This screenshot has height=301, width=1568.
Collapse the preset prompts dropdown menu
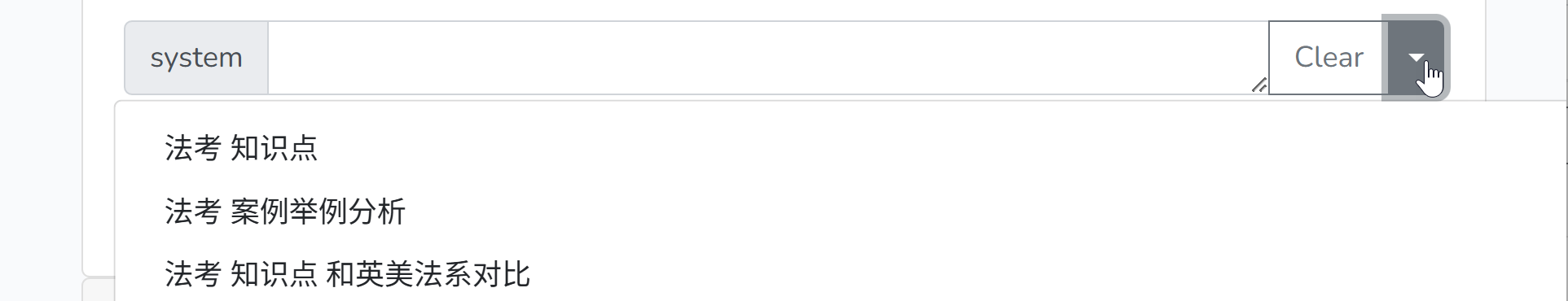coord(1416,58)
